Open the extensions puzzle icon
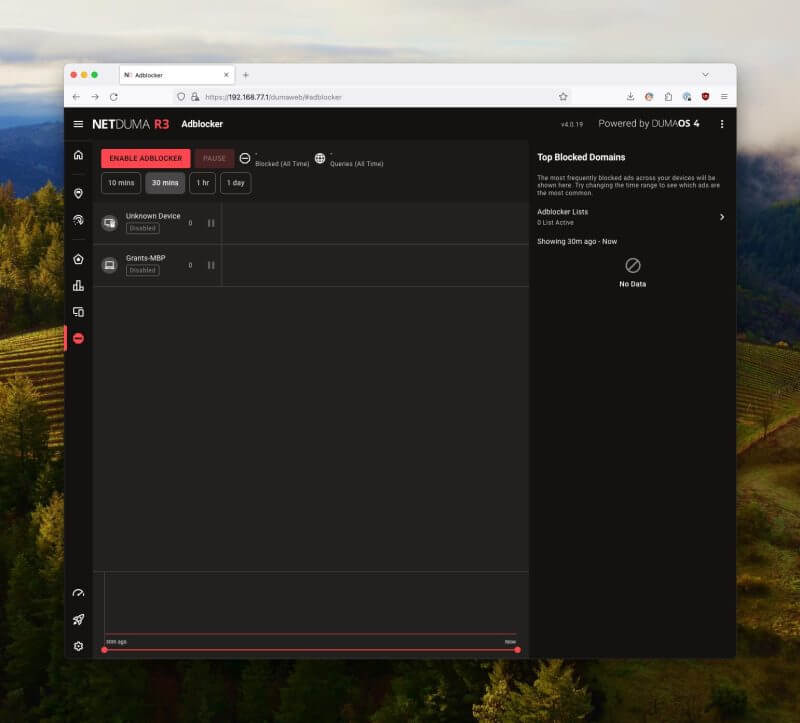 668,96
